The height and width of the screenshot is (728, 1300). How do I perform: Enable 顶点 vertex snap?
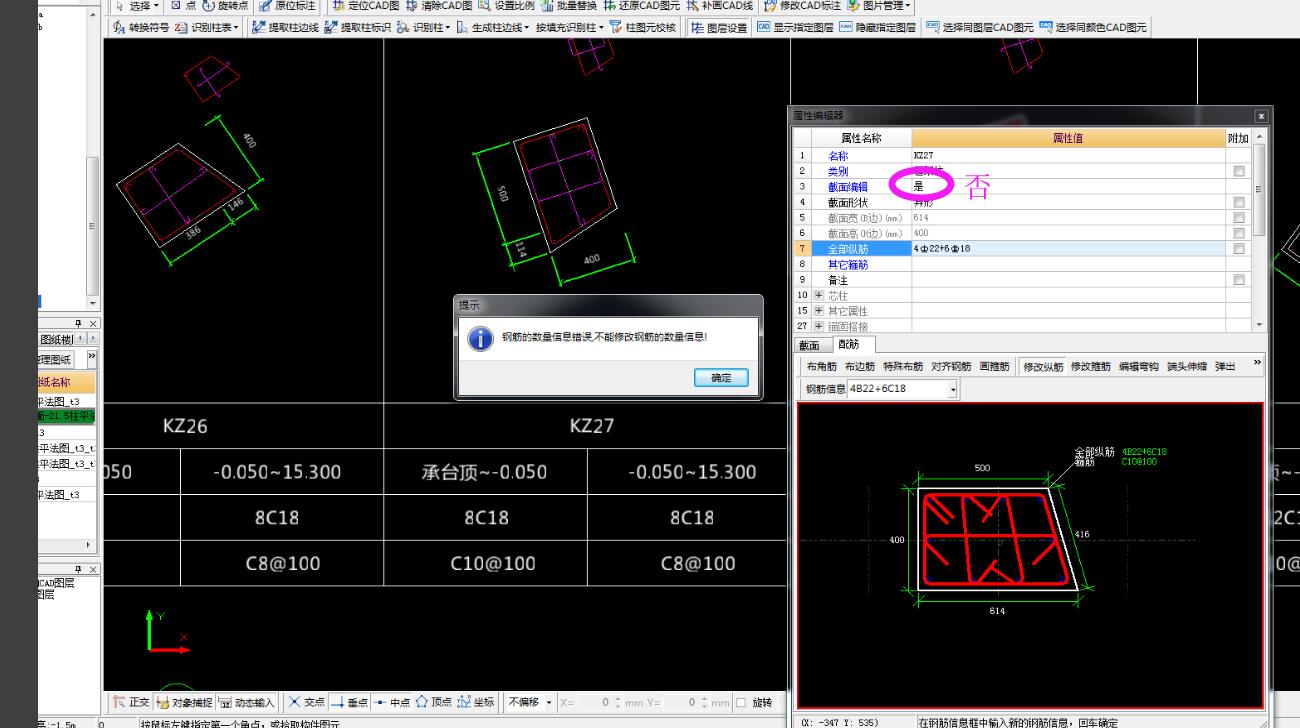tap(435, 702)
